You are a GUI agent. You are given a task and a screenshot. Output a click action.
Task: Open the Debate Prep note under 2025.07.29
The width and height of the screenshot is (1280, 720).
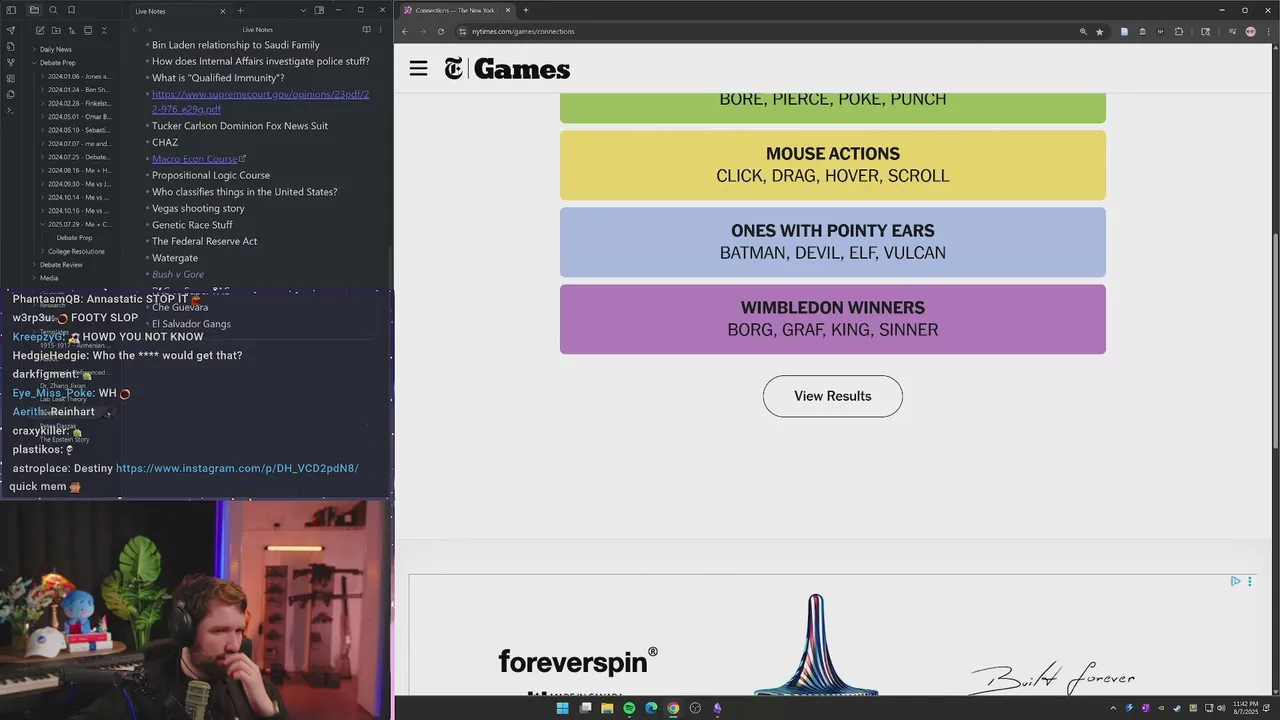tap(74, 238)
